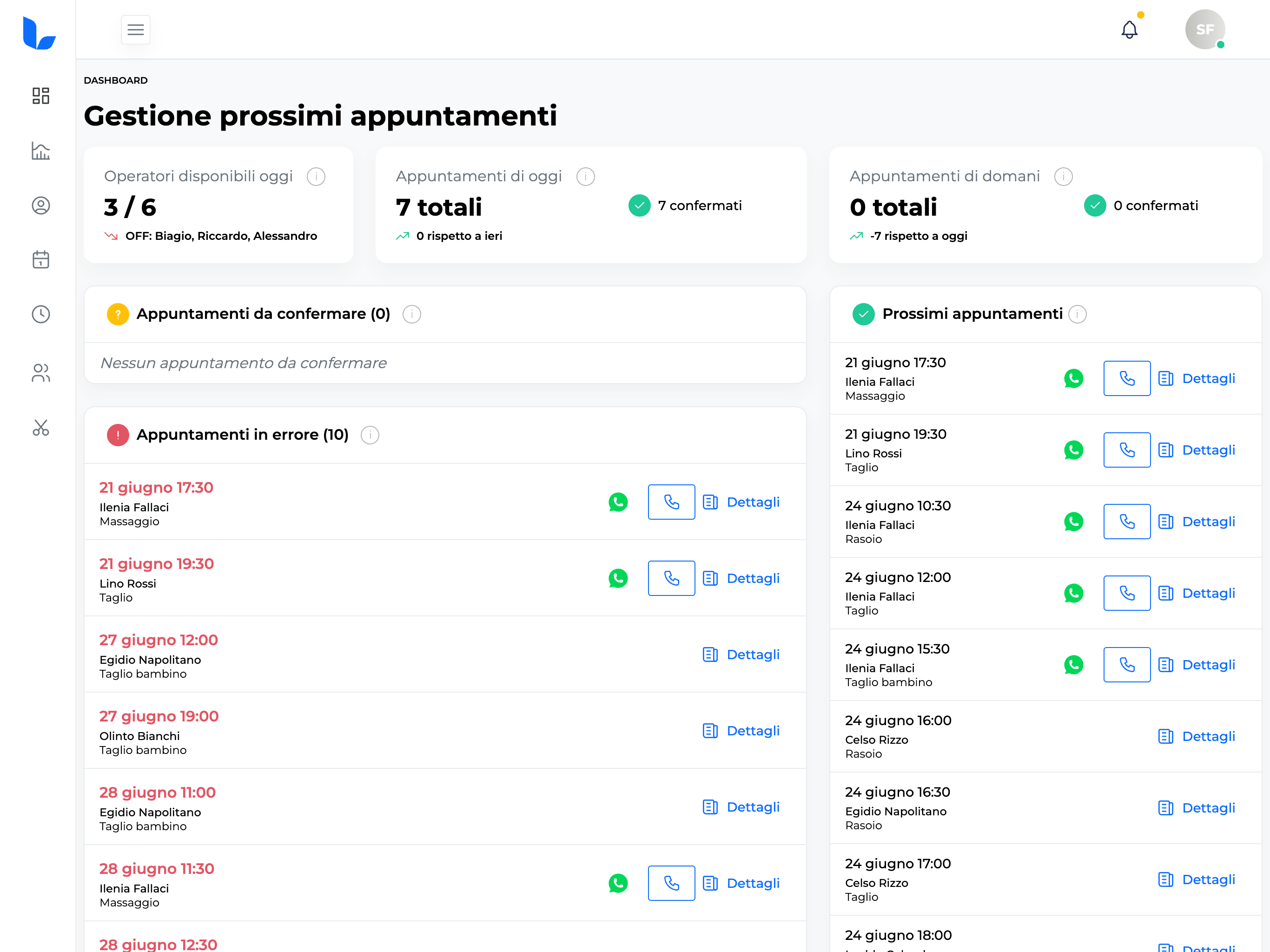Viewport: 1270px width, 952px height.
Task: Click the SF user avatar
Action: [1204, 30]
